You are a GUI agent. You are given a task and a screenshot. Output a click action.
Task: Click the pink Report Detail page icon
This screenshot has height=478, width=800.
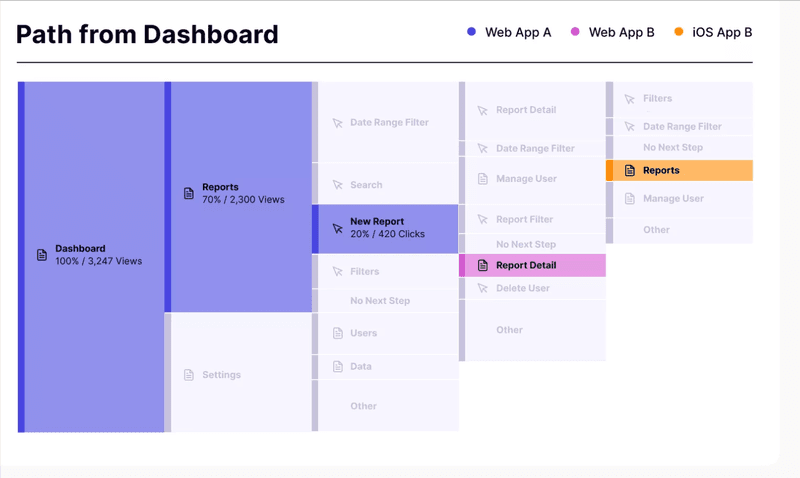pyautogui.click(x=483, y=266)
